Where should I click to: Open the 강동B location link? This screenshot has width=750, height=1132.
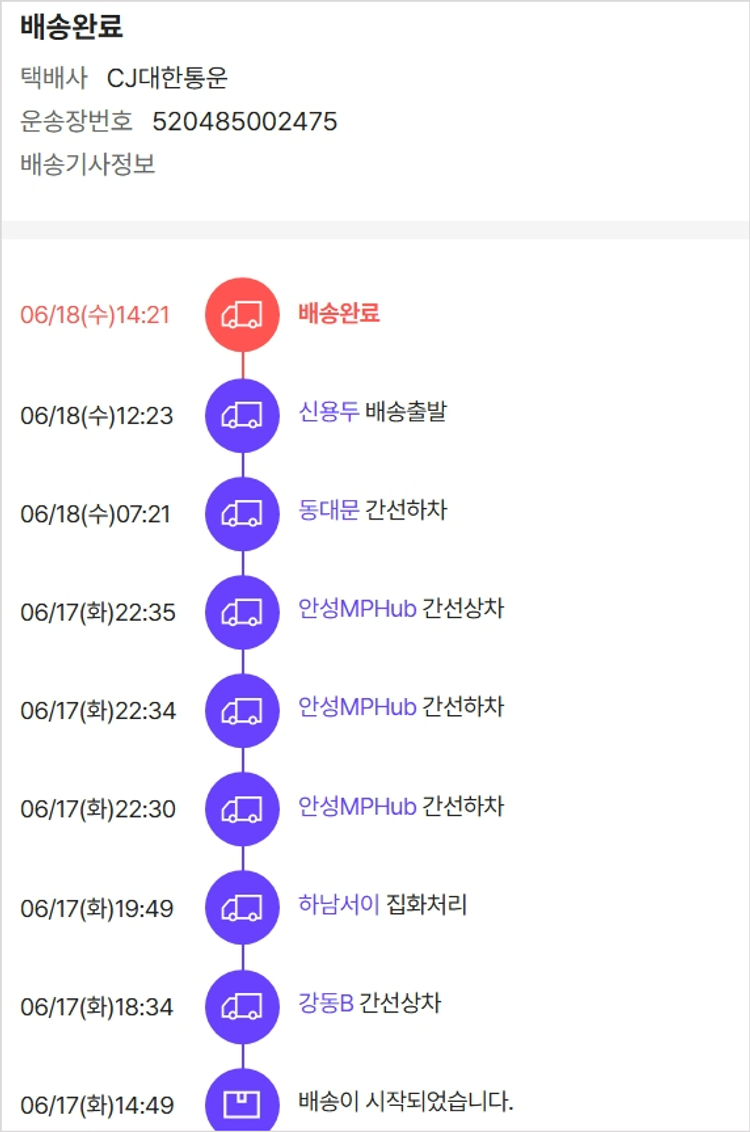click(x=326, y=1003)
